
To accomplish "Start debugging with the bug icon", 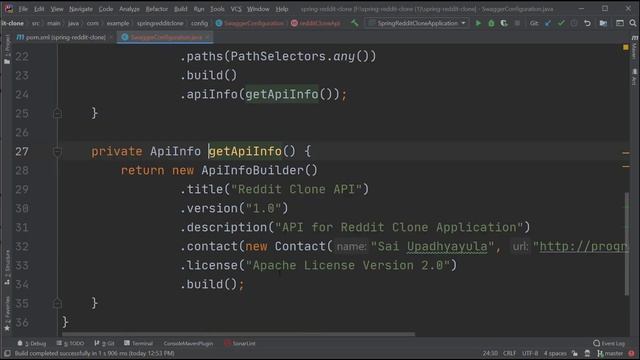I will click(491, 23).
